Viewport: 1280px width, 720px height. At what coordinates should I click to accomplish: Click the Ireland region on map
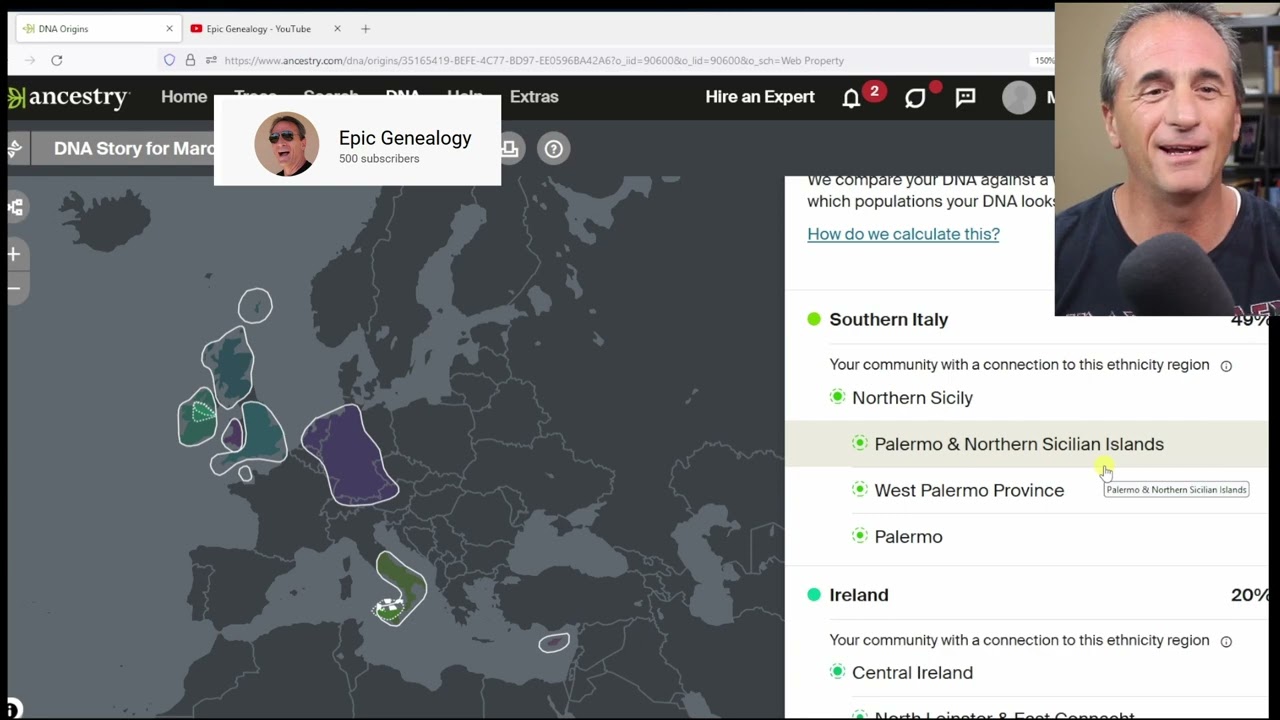pyautogui.click(x=197, y=418)
